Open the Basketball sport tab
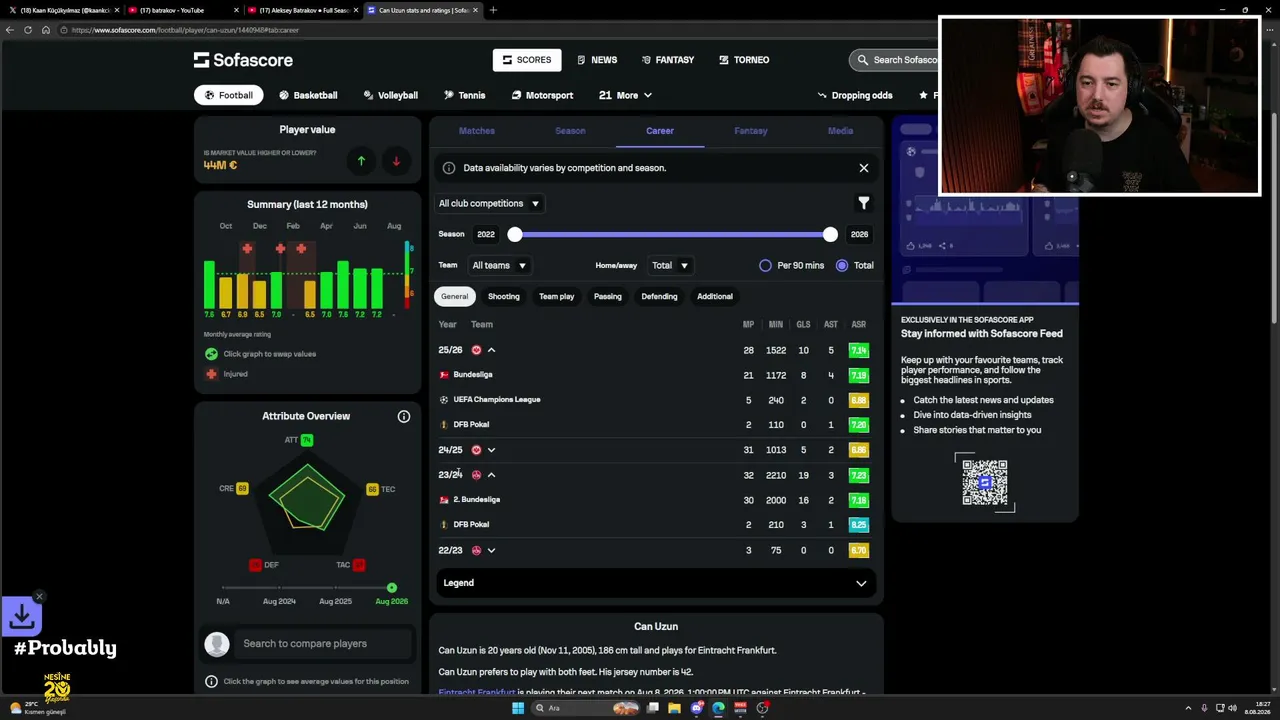 coord(308,95)
